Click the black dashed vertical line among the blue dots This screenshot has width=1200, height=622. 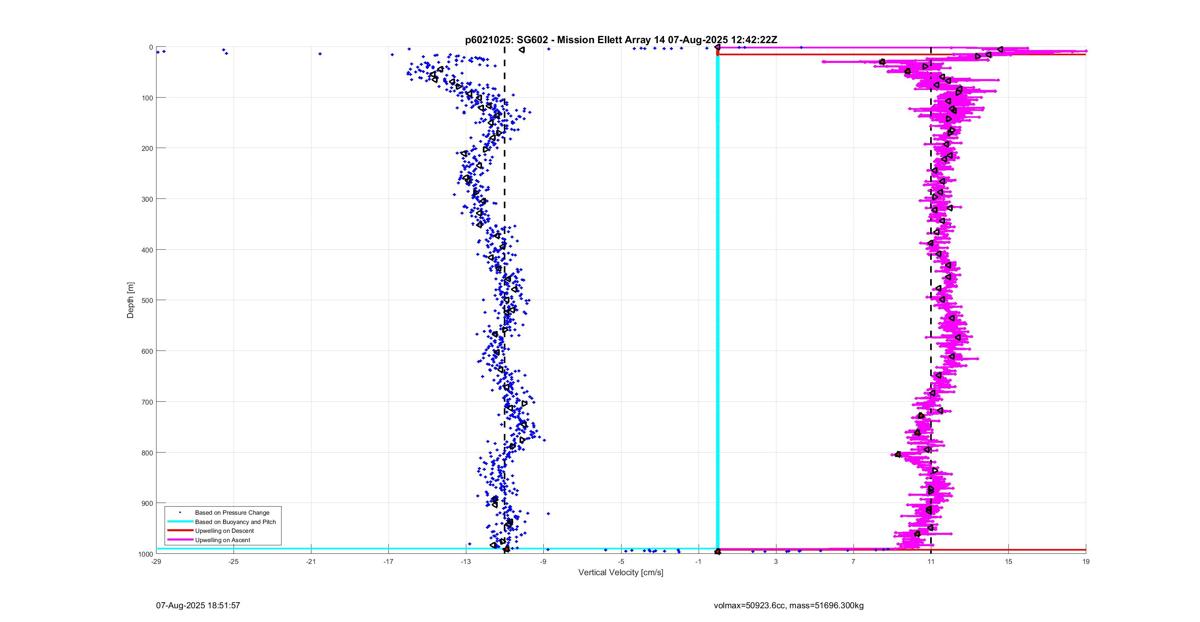coord(505,300)
